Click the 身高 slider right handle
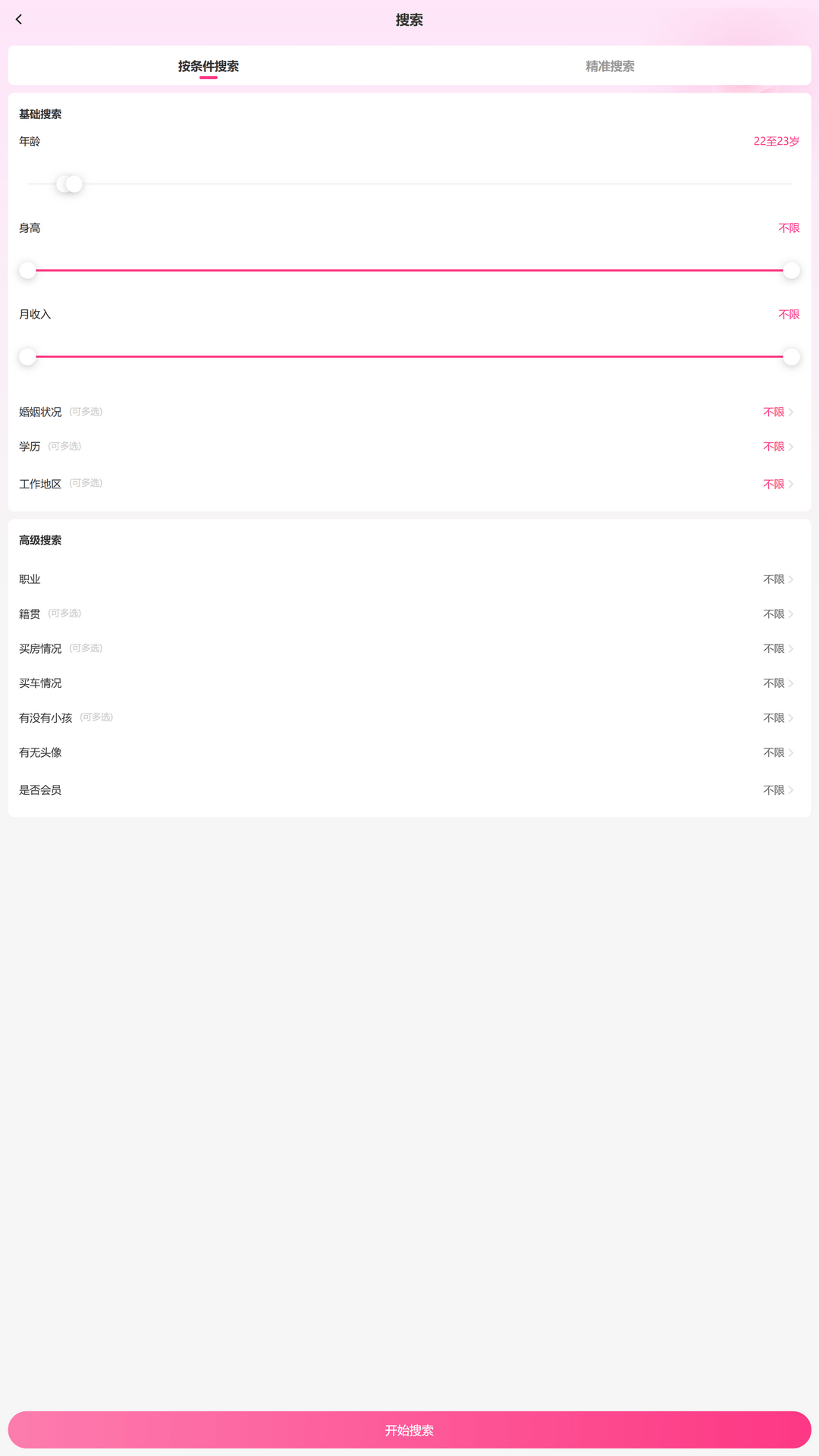819x1456 pixels. pos(791,271)
